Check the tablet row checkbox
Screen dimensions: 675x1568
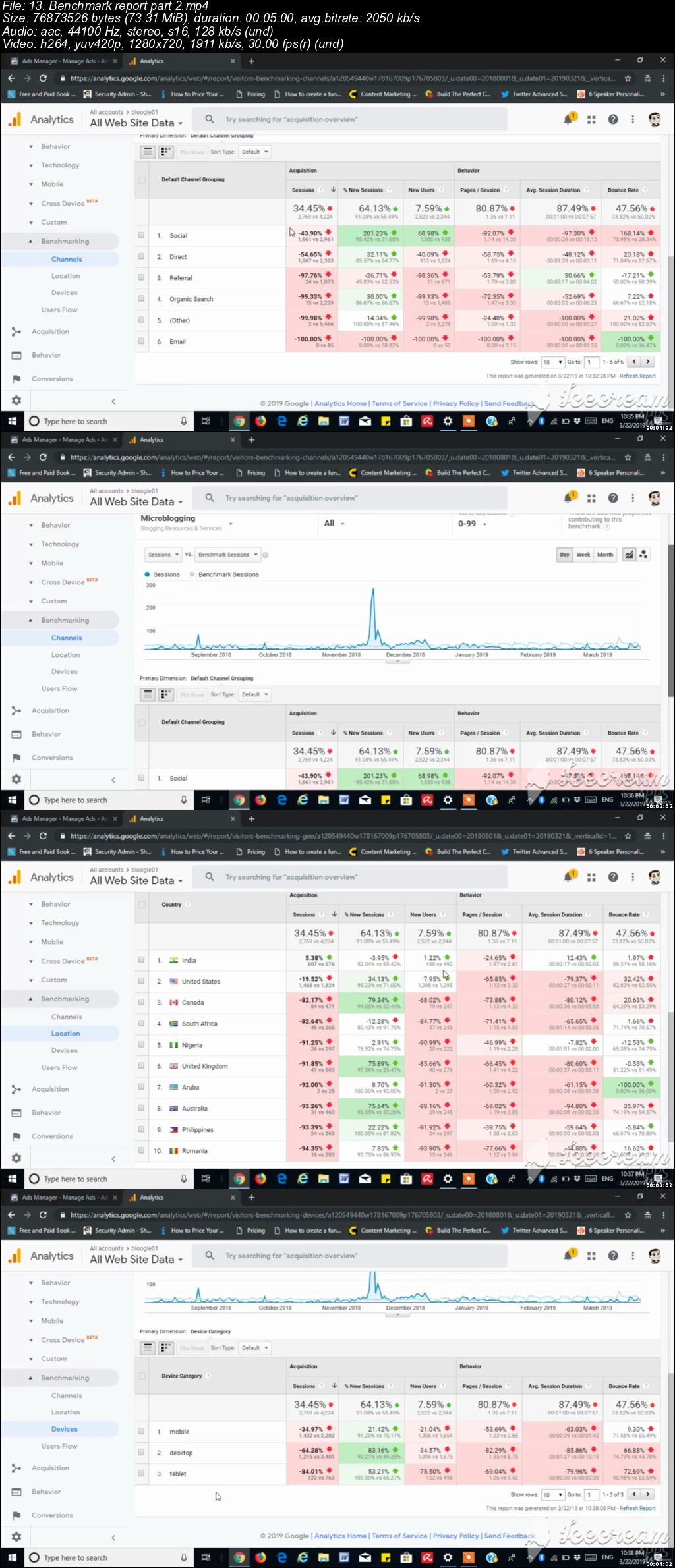(141, 1473)
